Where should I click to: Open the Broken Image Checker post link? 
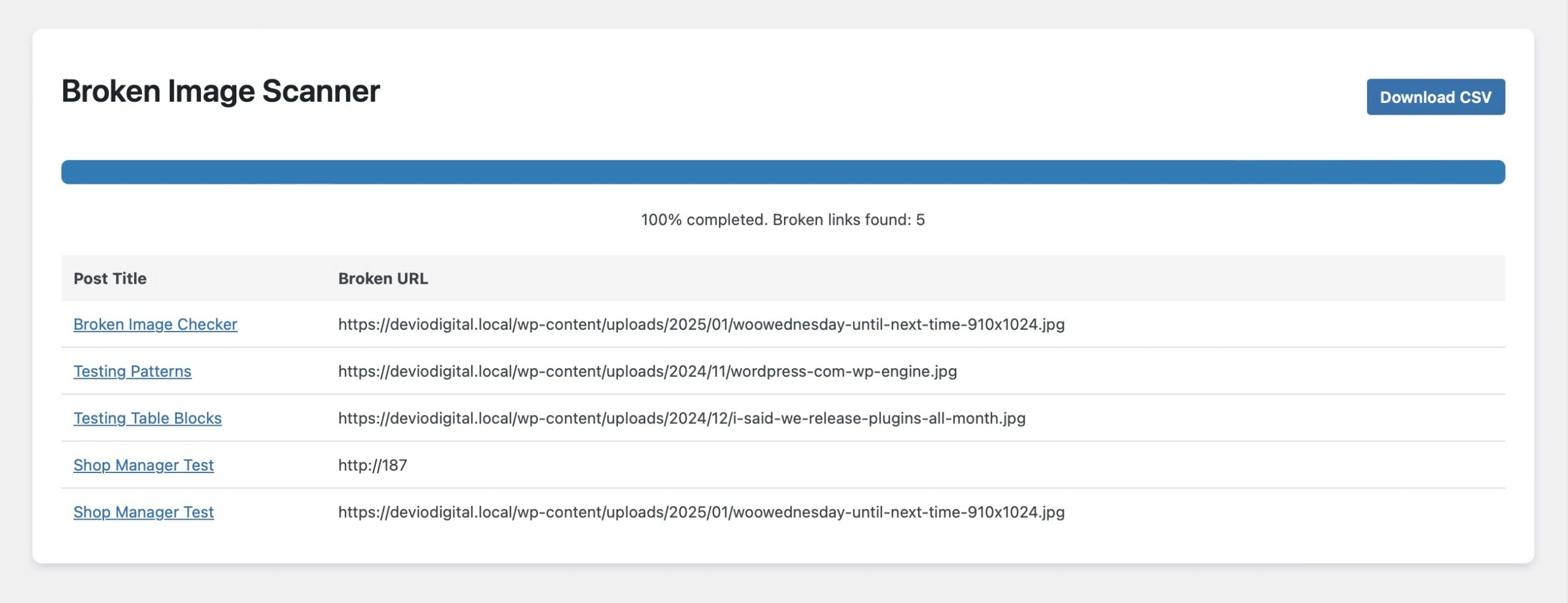[155, 324]
